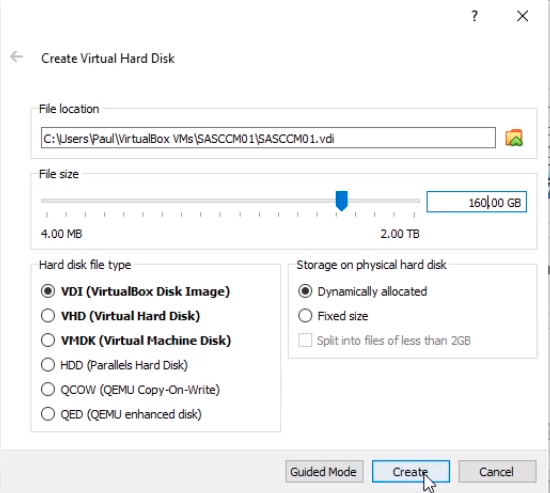The width and height of the screenshot is (550, 493).
Task: Switch storage to Fixed size
Action: tap(305, 316)
